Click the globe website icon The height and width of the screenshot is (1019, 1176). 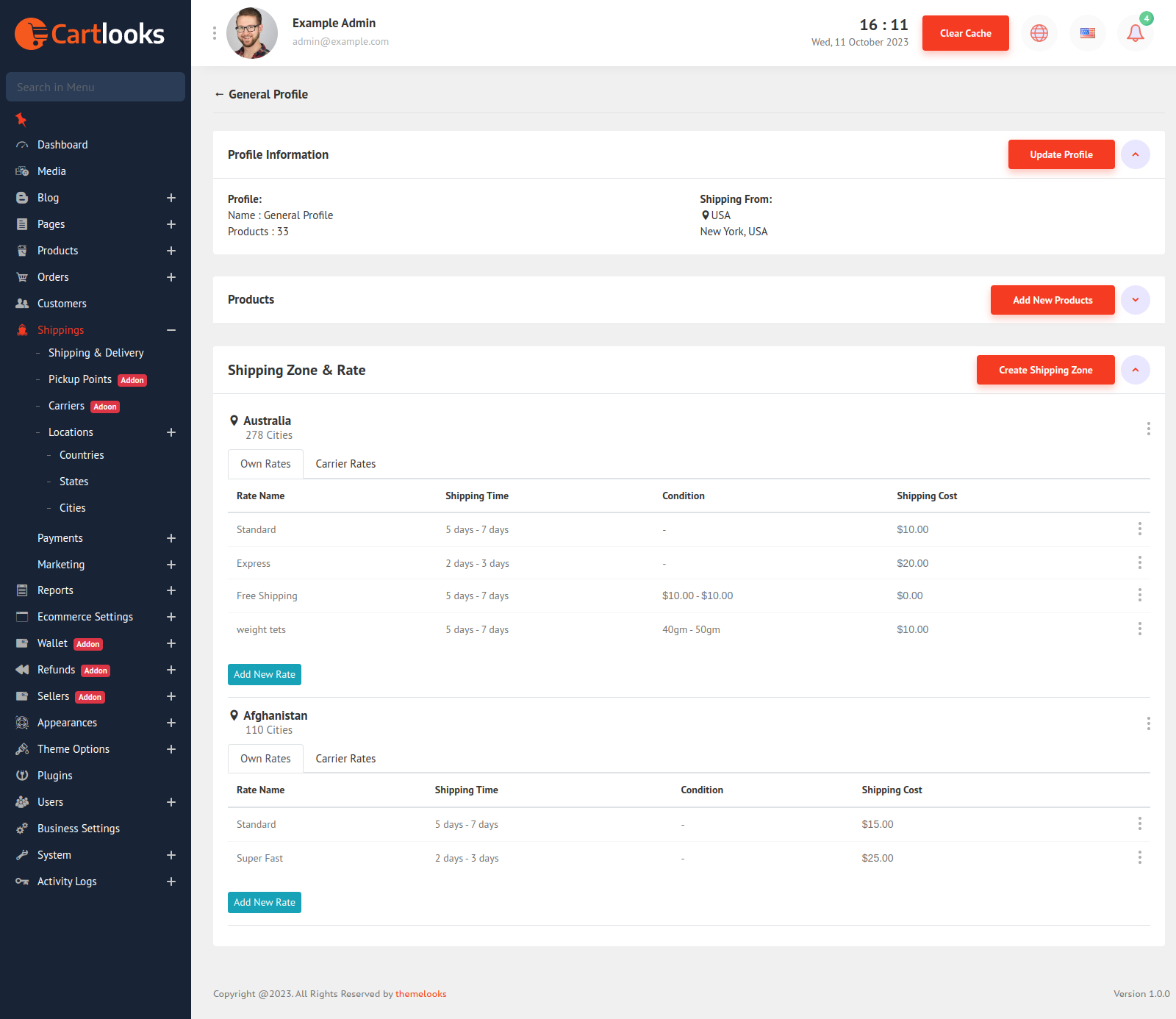coord(1039,32)
